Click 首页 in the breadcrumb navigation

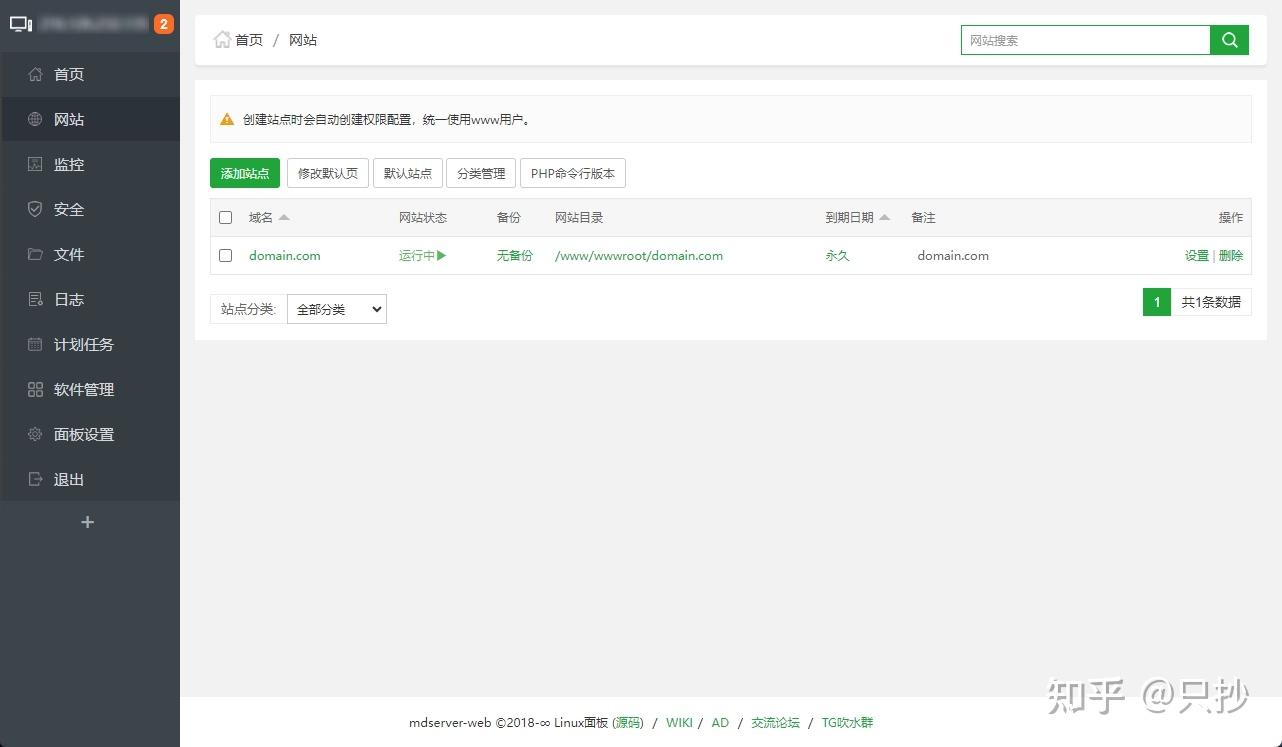tap(248, 40)
